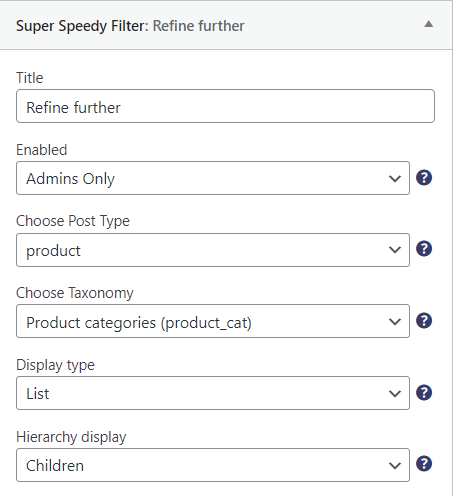Open the Hierarchy display dropdown showing Children
Image resolution: width=457 pixels, height=496 pixels.
pyautogui.click(x=213, y=465)
